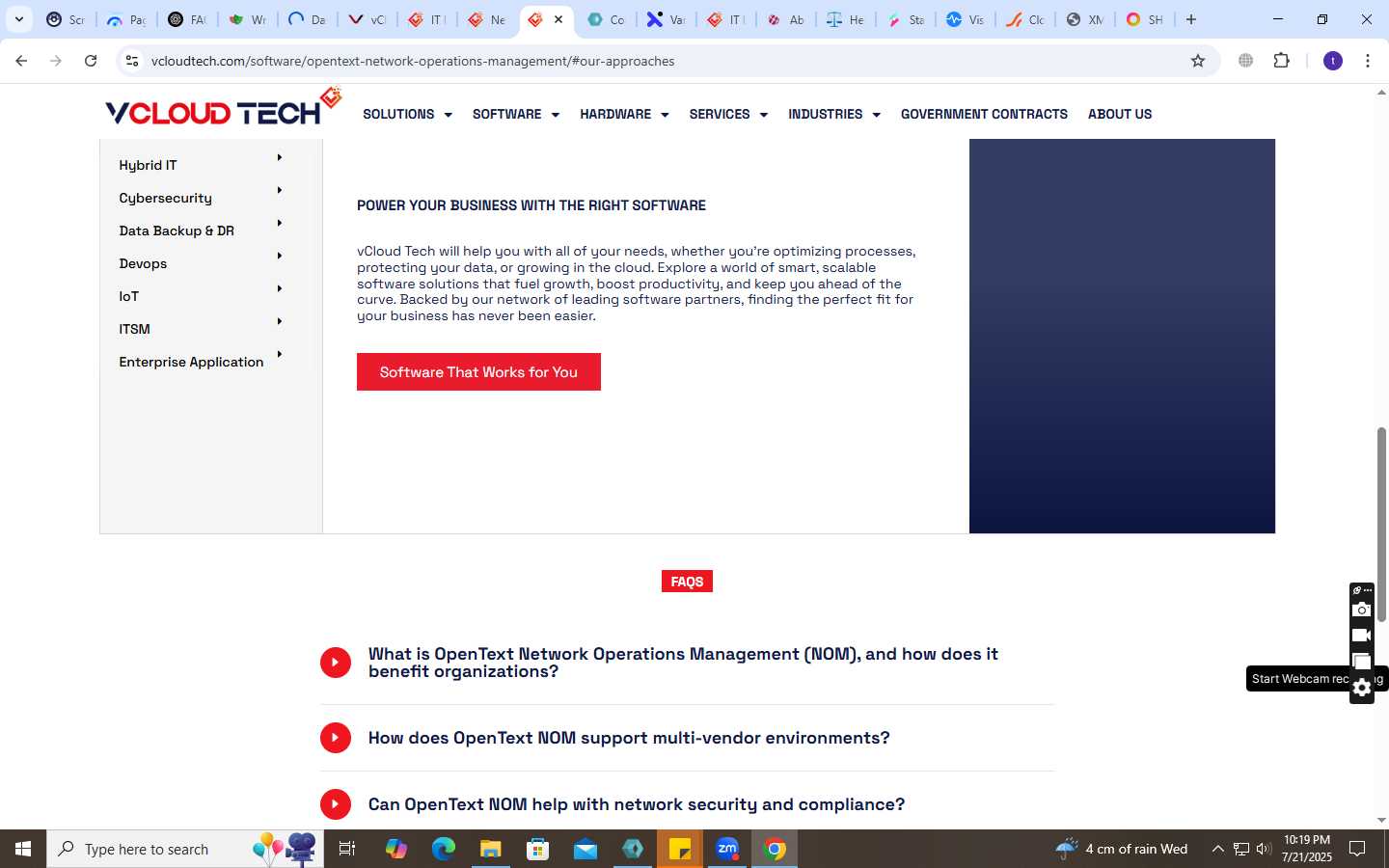Expand the IoT submenu arrow
1389x868 pixels.
[280, 288]
